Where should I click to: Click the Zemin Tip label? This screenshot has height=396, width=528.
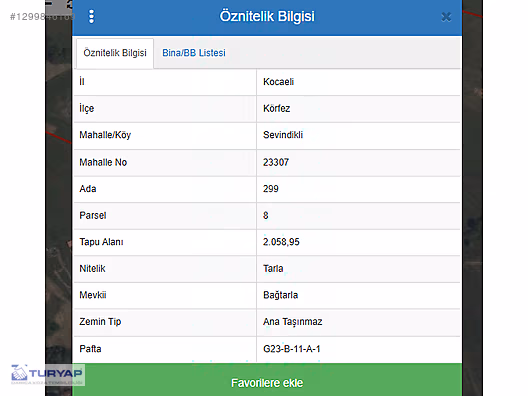pos(100,322)
